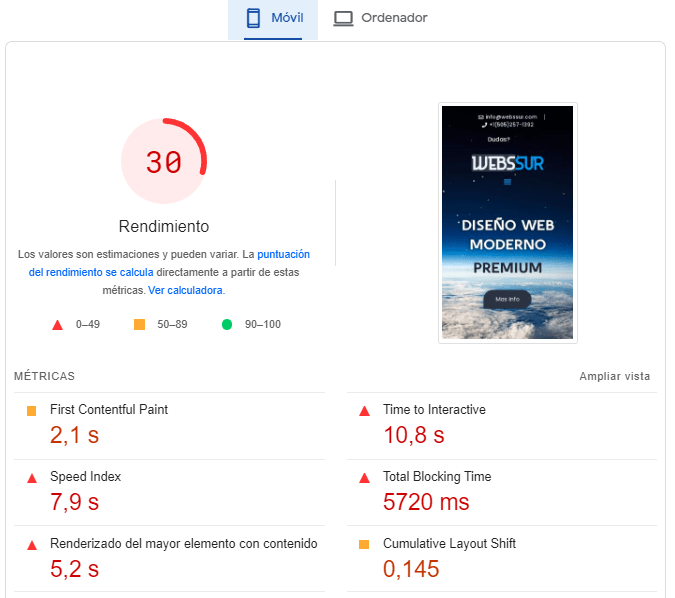The image size is (675, 598).
Task: Click 'Ampliar vista' to expand metrics
Action: (x=614, y=376)
